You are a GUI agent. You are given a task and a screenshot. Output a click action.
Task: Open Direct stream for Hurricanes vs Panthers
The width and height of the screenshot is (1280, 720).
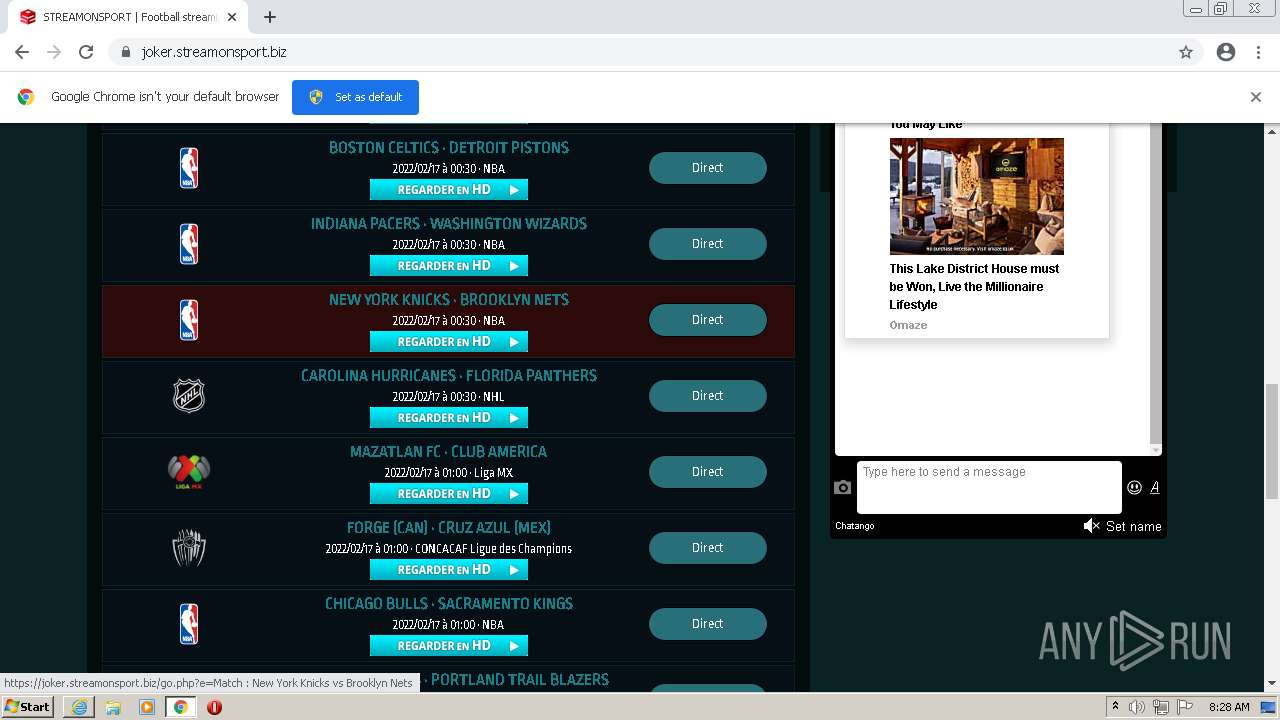[708, 396]
